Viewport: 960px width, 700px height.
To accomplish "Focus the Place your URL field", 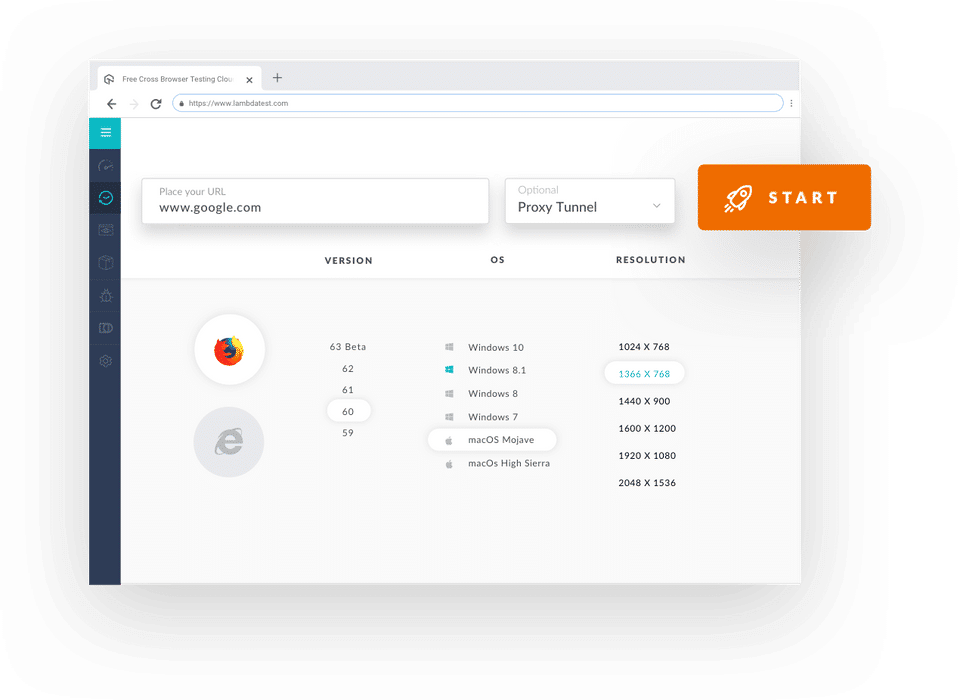I will pos(315,201).
